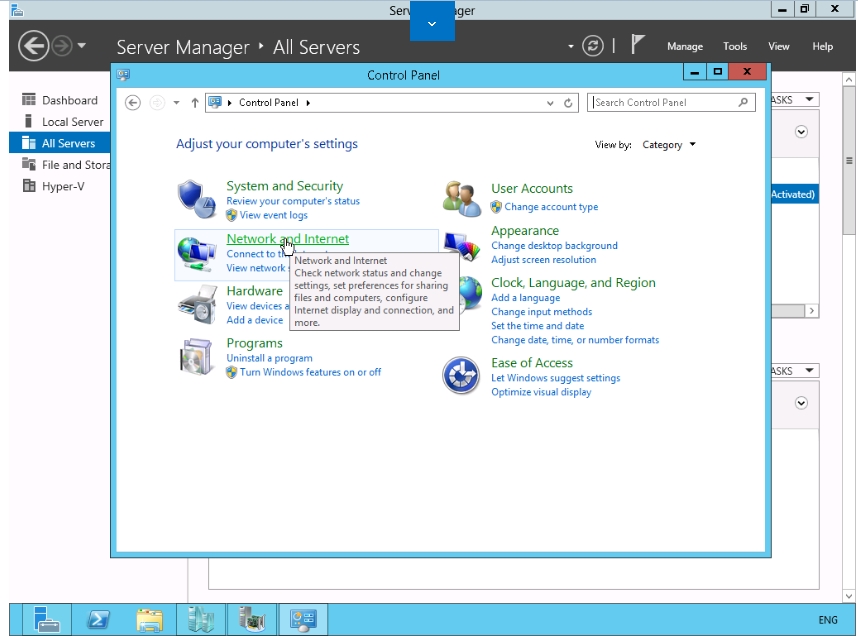Open the Tools menu

pos(735,47)
